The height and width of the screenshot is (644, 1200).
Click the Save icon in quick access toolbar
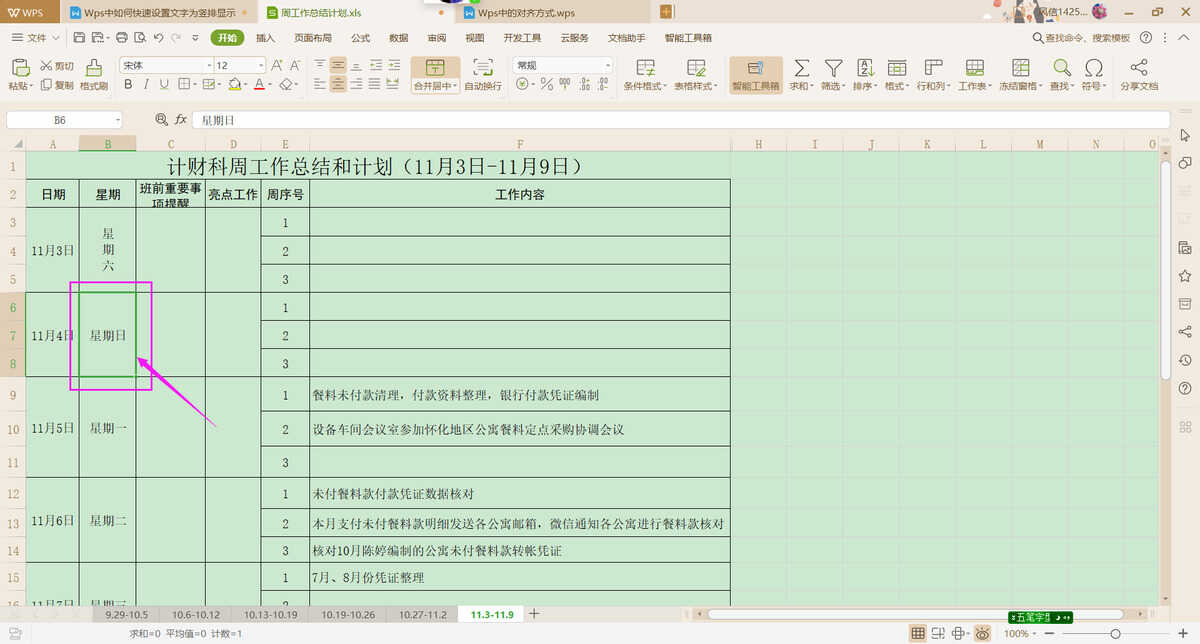pyautogui.click(x=77, y=37)
